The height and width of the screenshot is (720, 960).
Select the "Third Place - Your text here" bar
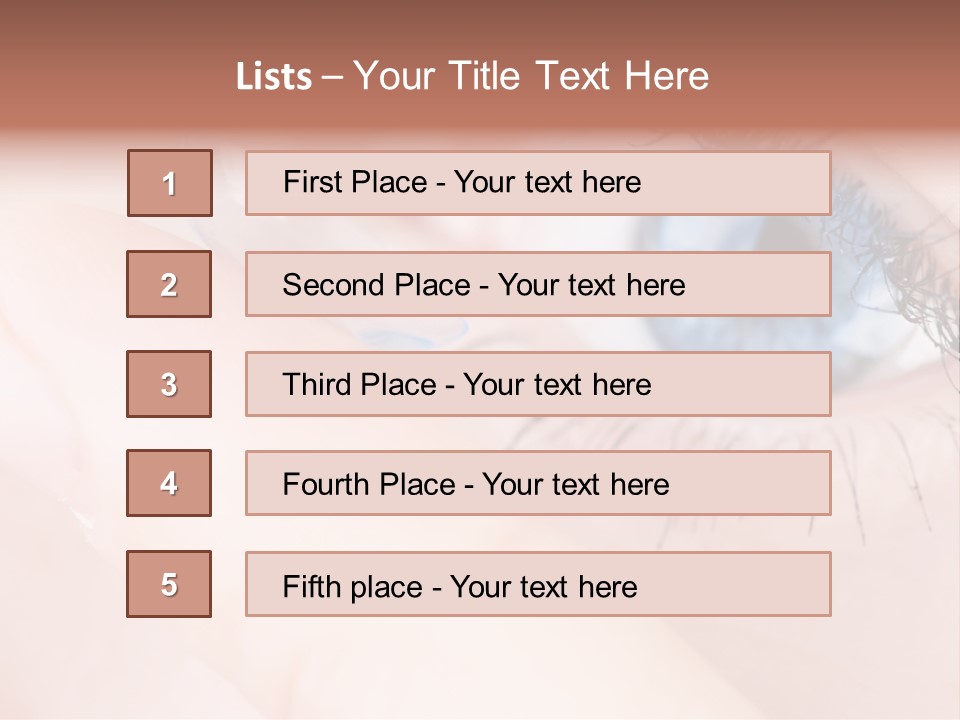(538, 384)
